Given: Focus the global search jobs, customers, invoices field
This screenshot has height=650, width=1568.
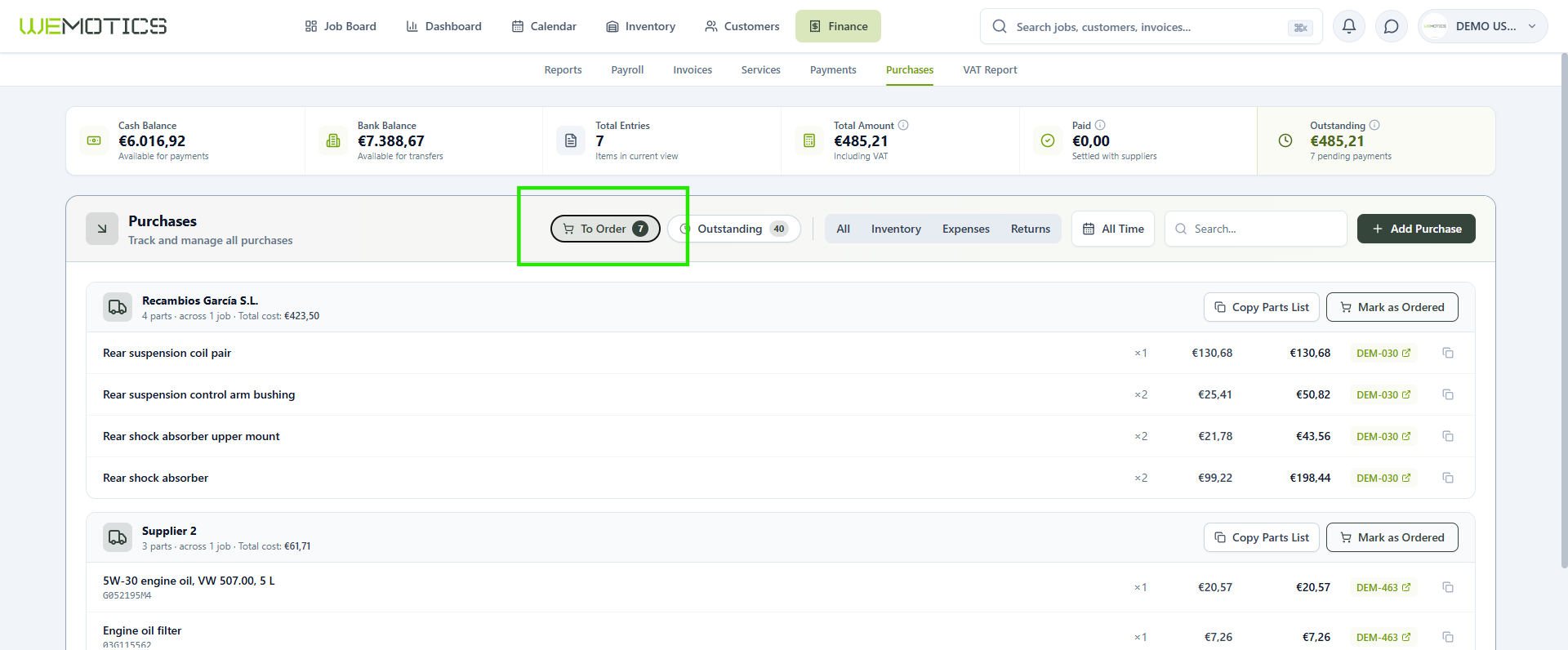Looking at the screenshot, I should [1151, 27].
